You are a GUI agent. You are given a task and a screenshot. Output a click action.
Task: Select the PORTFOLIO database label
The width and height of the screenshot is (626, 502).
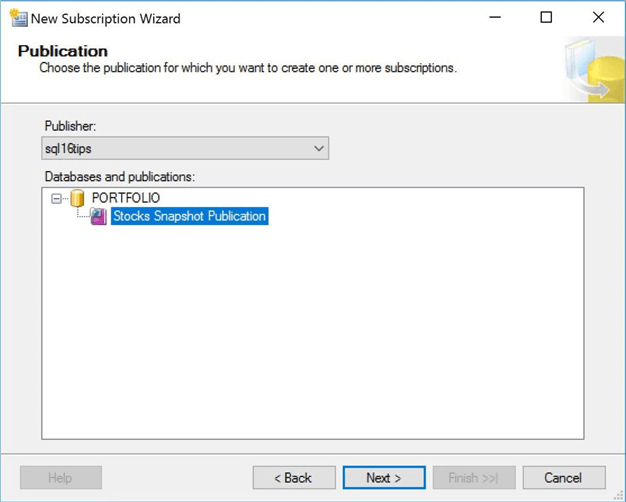125,198
